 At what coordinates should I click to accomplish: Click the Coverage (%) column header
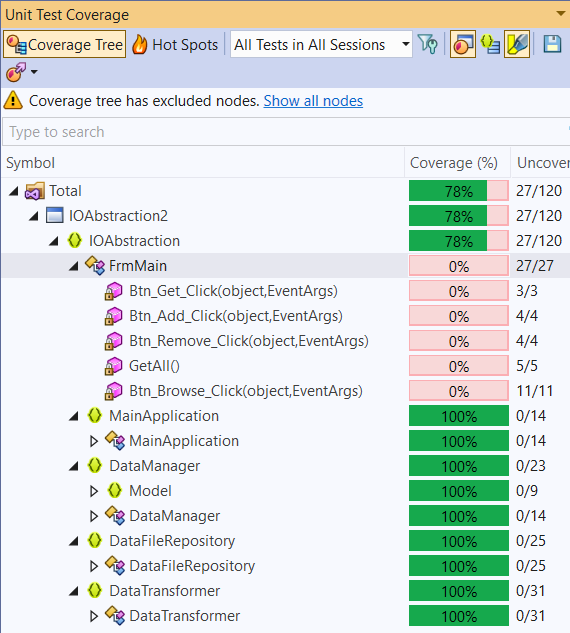click(454, 163)
